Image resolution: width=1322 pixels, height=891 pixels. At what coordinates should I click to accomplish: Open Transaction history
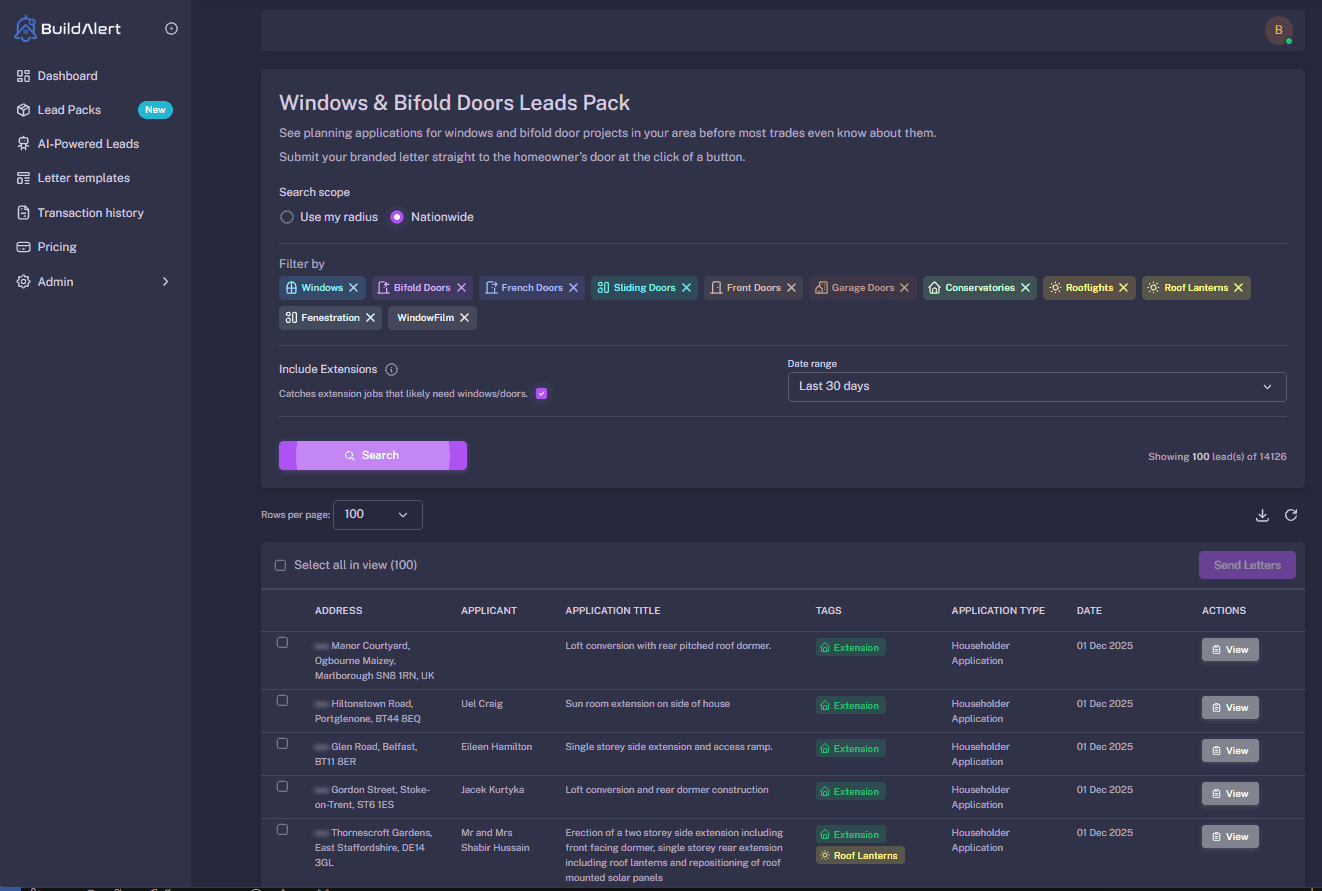pos(90,212)
